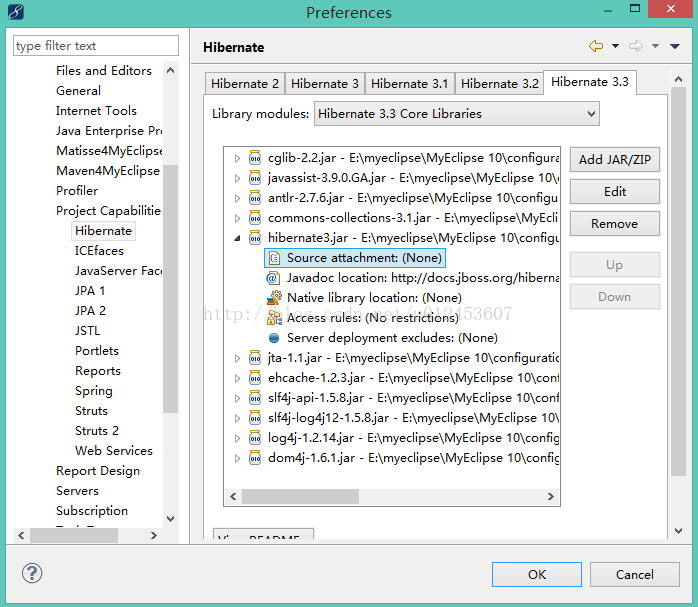Open the JPA 2 category

(x=90, y=311)
